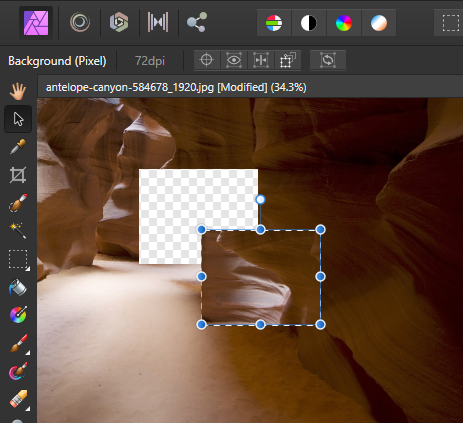Select the Color Picker eyedropper tool
This screenshot has height=423, width=463.
[18, 147]
